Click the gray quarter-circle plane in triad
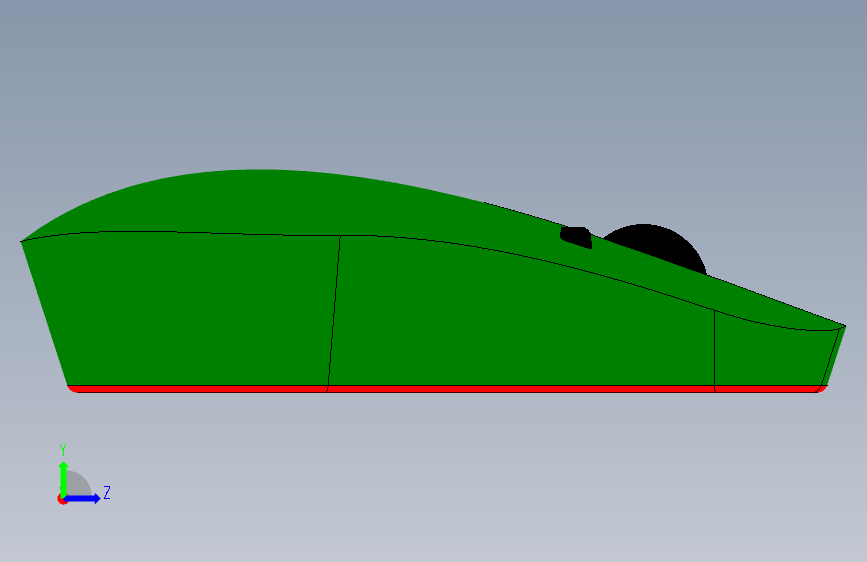The image size is (867, 562). point(79,484)
